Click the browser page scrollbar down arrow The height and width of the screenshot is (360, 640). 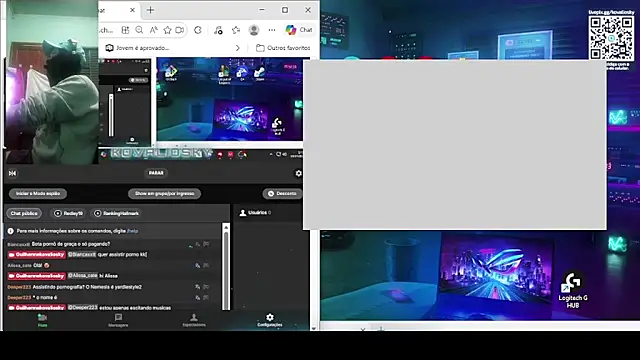pyautogui.click(x=313, y=328)
